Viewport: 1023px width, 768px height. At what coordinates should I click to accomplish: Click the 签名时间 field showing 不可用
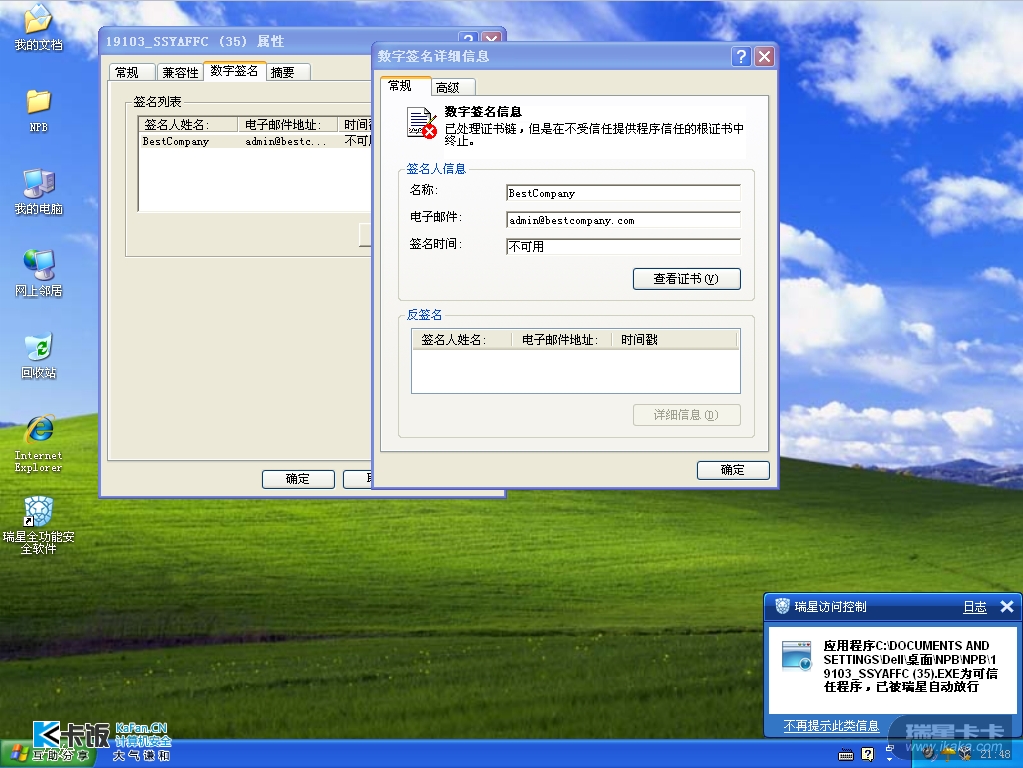(x=623, y=247)
